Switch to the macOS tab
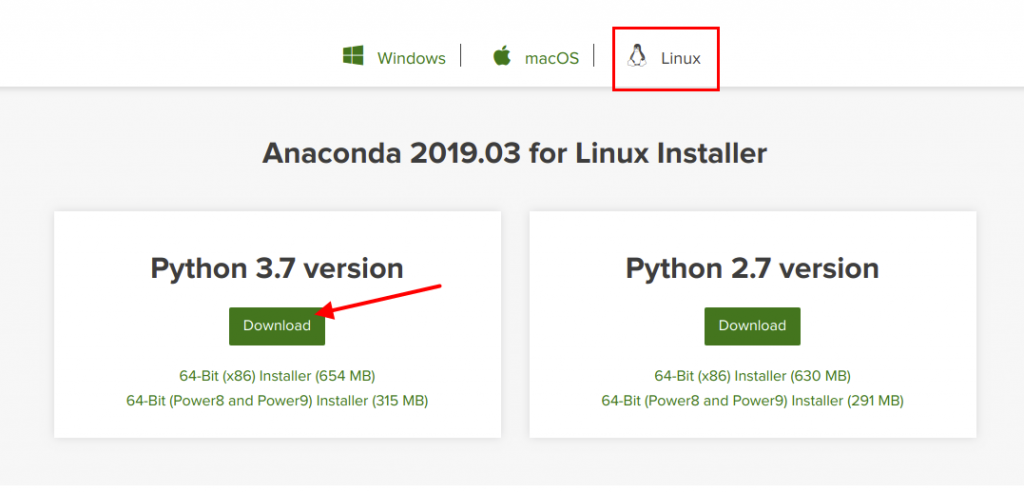This screenshot has width=1024, height=493. (x=552, y=58)
